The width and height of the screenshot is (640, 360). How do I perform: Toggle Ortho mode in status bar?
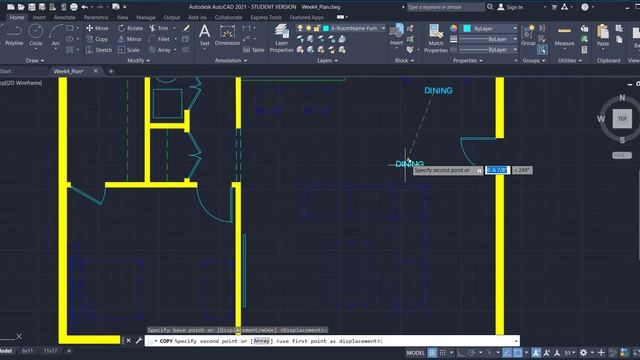461,353
